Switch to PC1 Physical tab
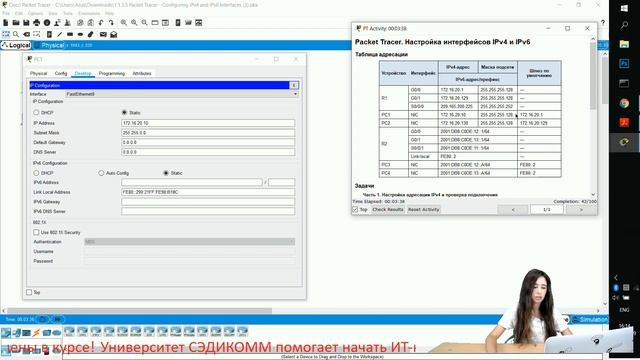 click(38, 73)
